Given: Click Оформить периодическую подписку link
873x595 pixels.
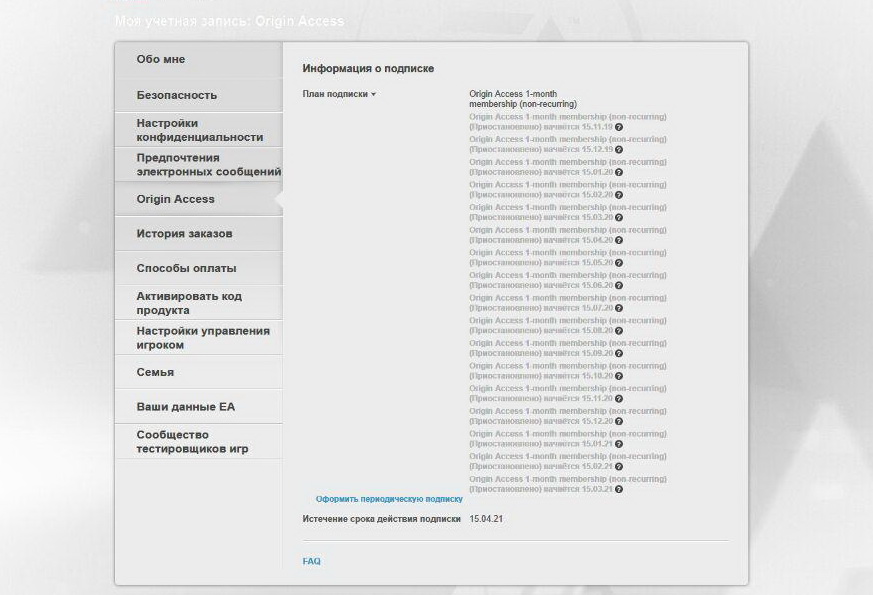Looking at the screenshot, I should coord(389,499).
